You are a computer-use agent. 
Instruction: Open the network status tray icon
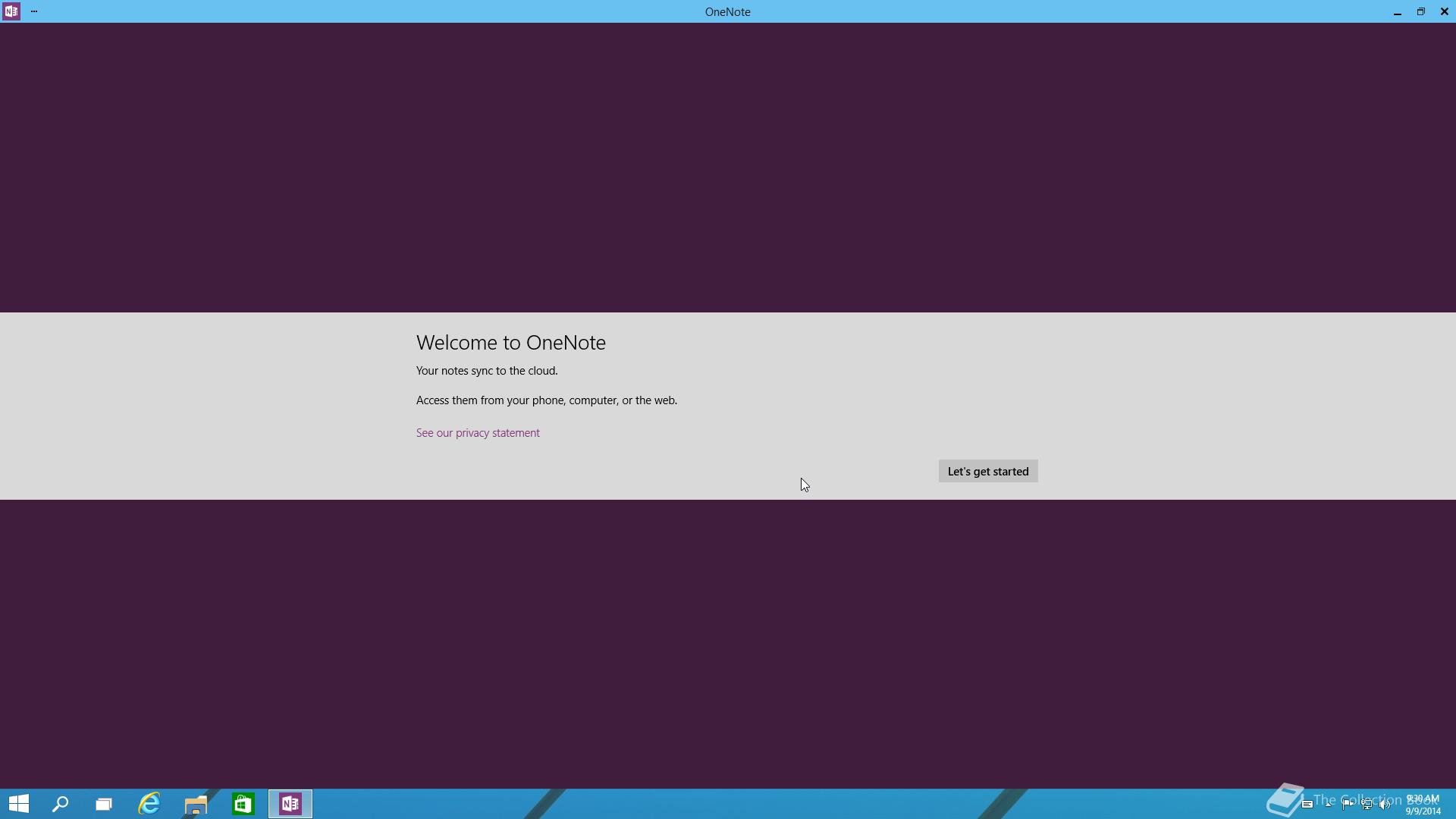click(1367, 804)
